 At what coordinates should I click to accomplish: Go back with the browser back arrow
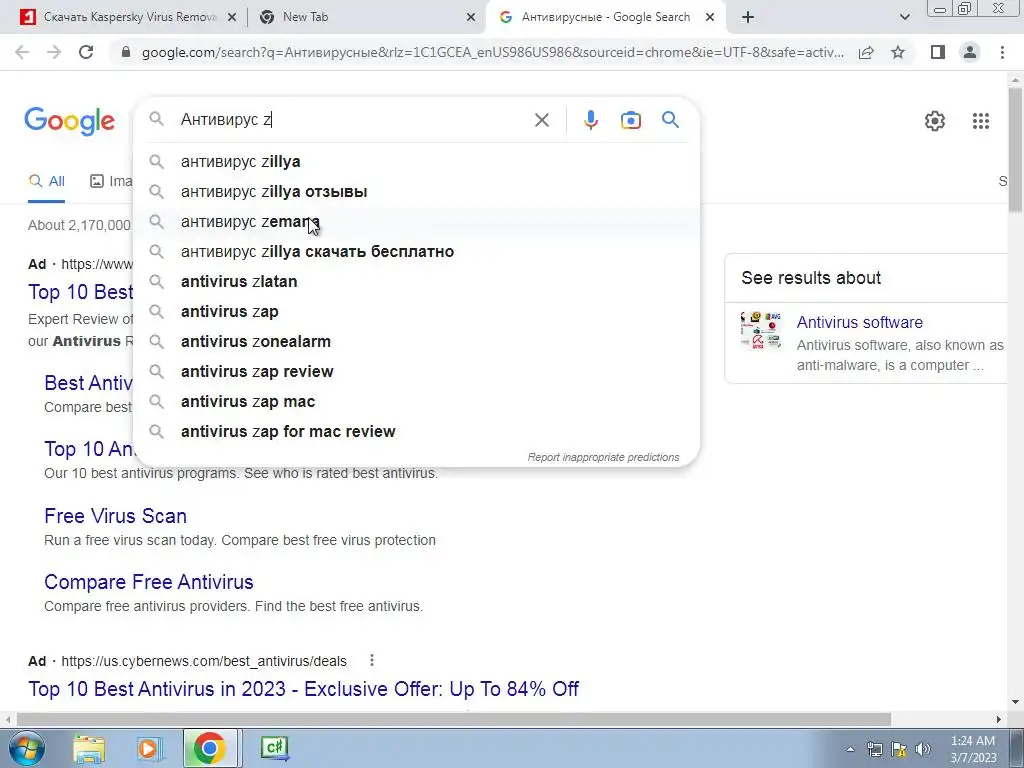click(22, 52)
